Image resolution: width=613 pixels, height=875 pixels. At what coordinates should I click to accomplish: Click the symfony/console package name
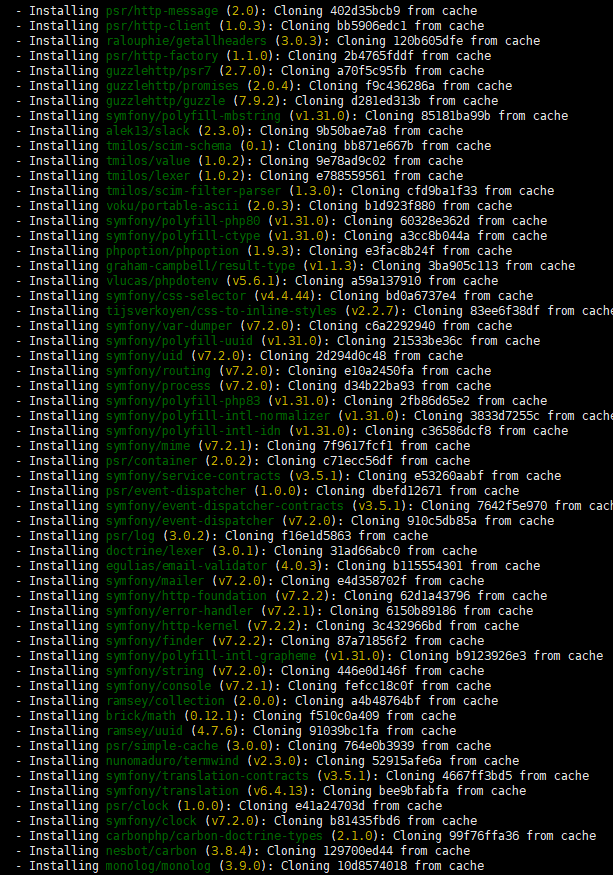[159, 687]
